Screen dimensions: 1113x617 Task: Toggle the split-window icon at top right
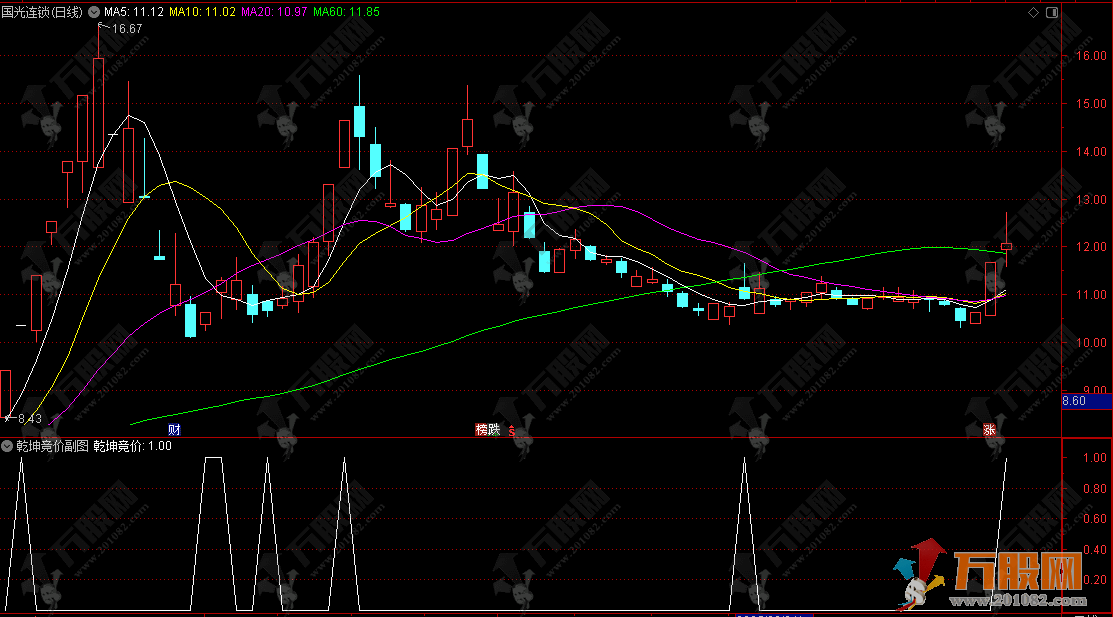1052,12
